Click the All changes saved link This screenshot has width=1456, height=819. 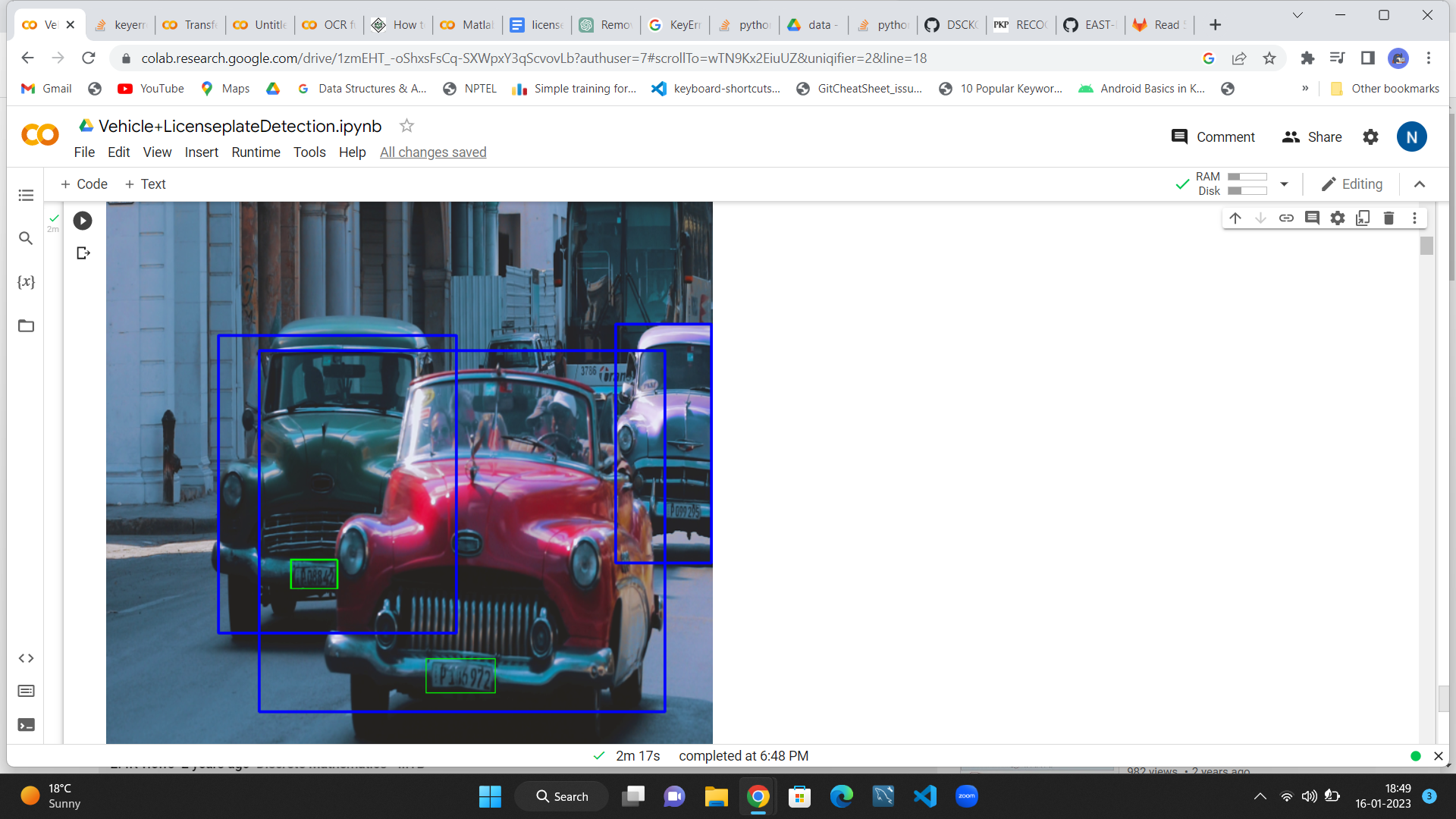point(433,152)
